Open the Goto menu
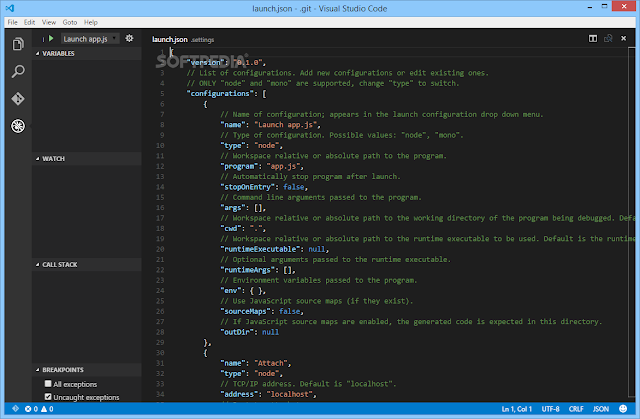The height and width of the screenshot is (419, 640). tap(70, 22)
